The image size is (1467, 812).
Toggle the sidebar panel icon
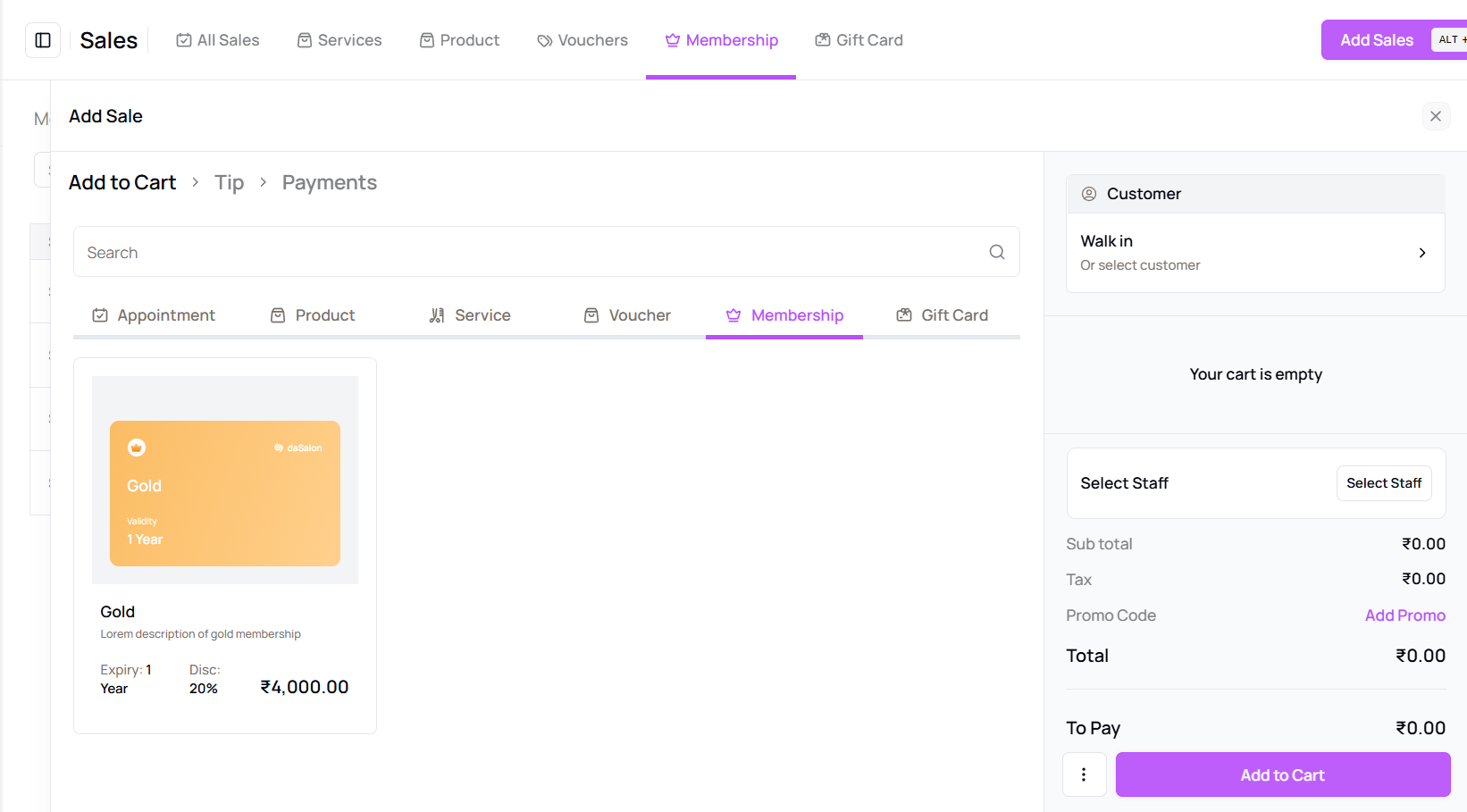pyautogui.click(x=43, y=40)
